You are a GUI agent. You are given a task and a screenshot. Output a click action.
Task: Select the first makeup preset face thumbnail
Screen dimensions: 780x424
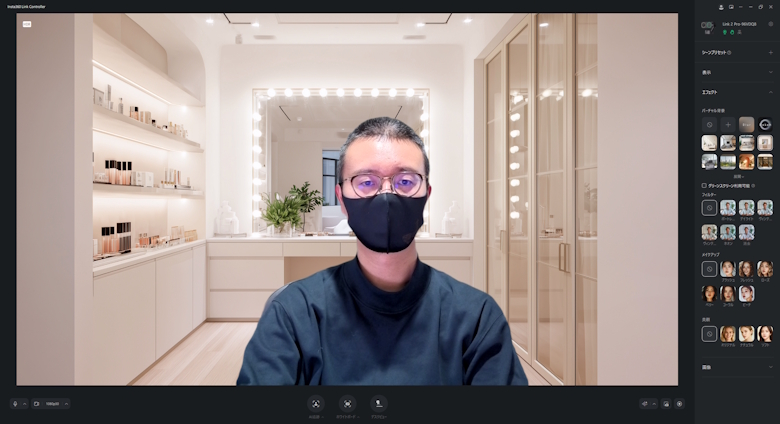pyautogui.click(x=728, y=269)
